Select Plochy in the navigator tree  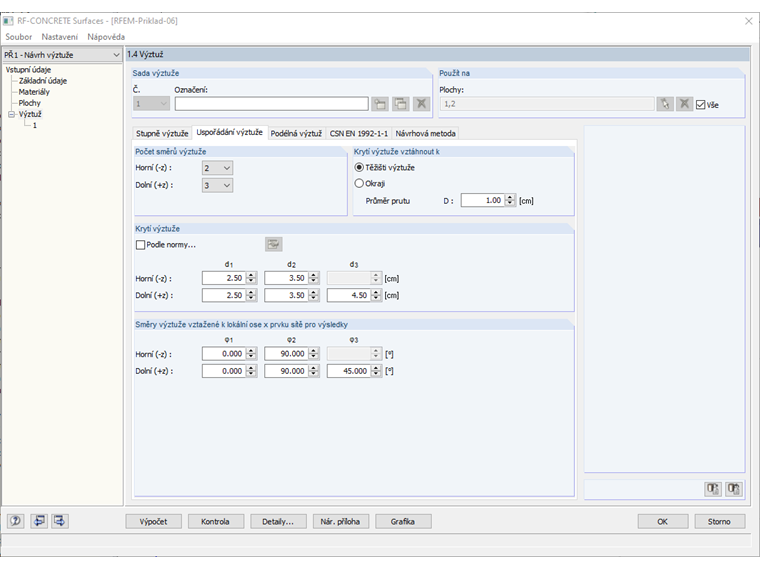(30, 103)
